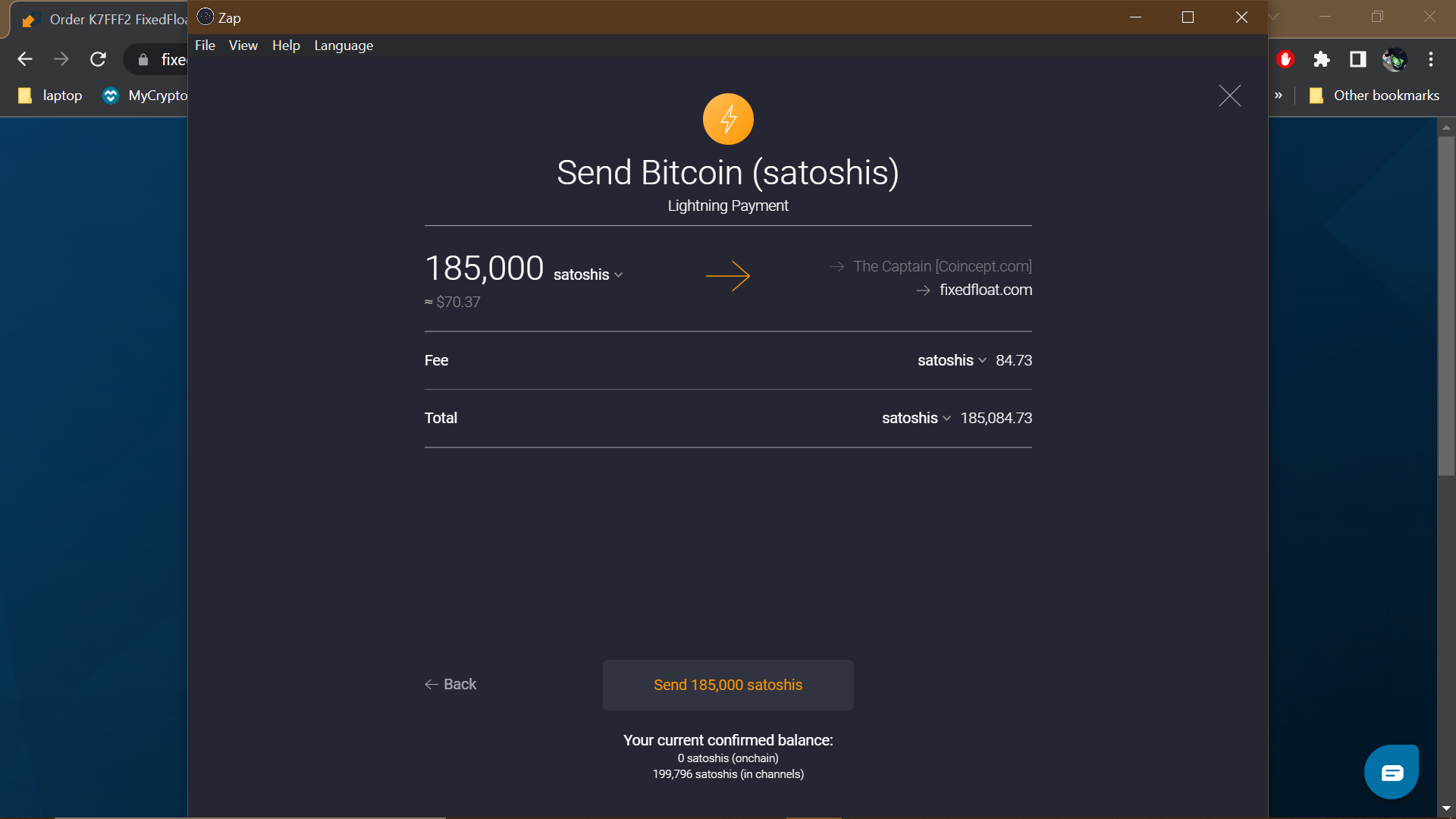Viewport: 1456px width, 819px height.
Task: Go back in the browser
Action: 25,59
